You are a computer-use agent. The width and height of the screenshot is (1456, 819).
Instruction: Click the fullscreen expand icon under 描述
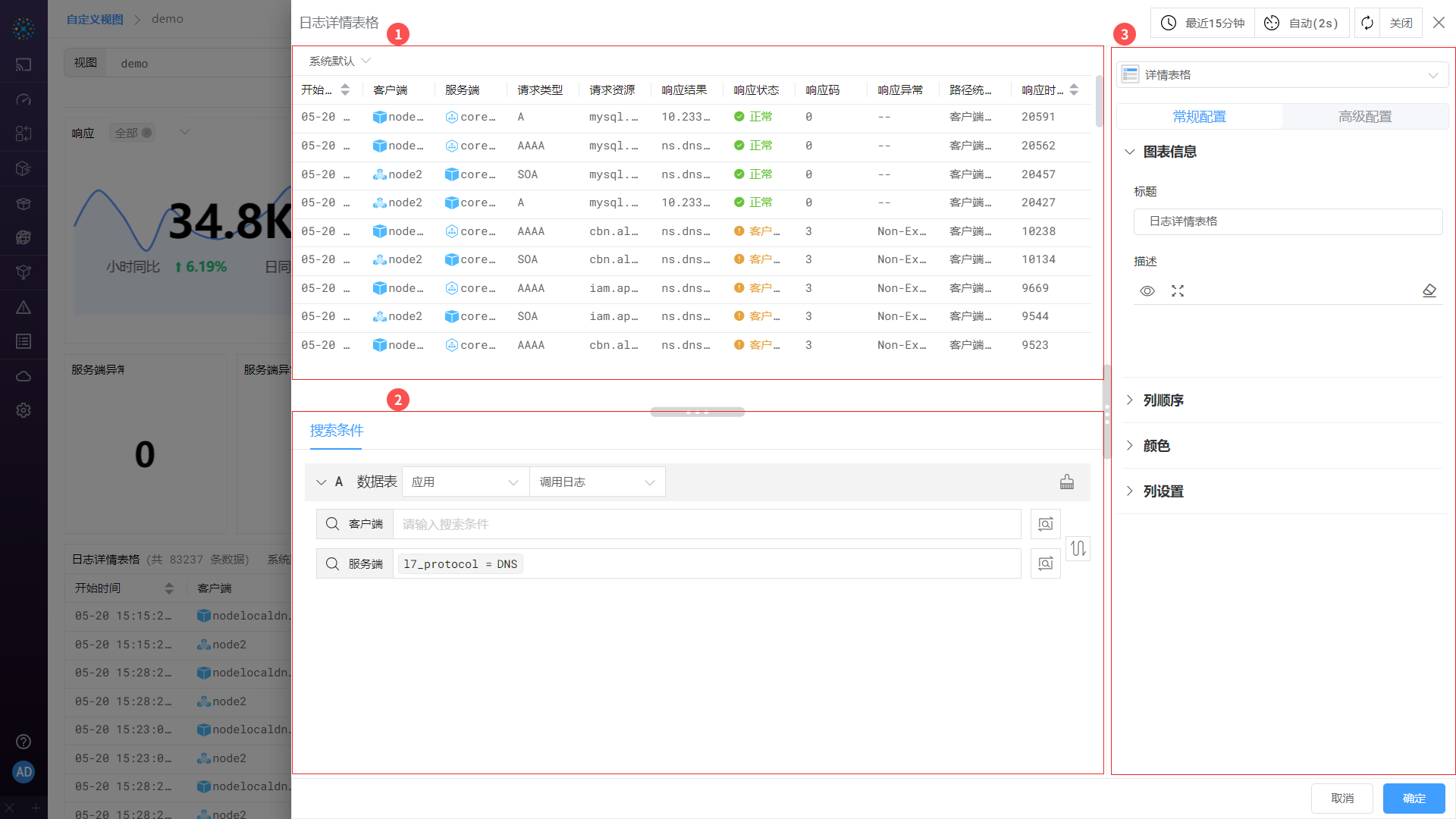[x=1178, y=291]
